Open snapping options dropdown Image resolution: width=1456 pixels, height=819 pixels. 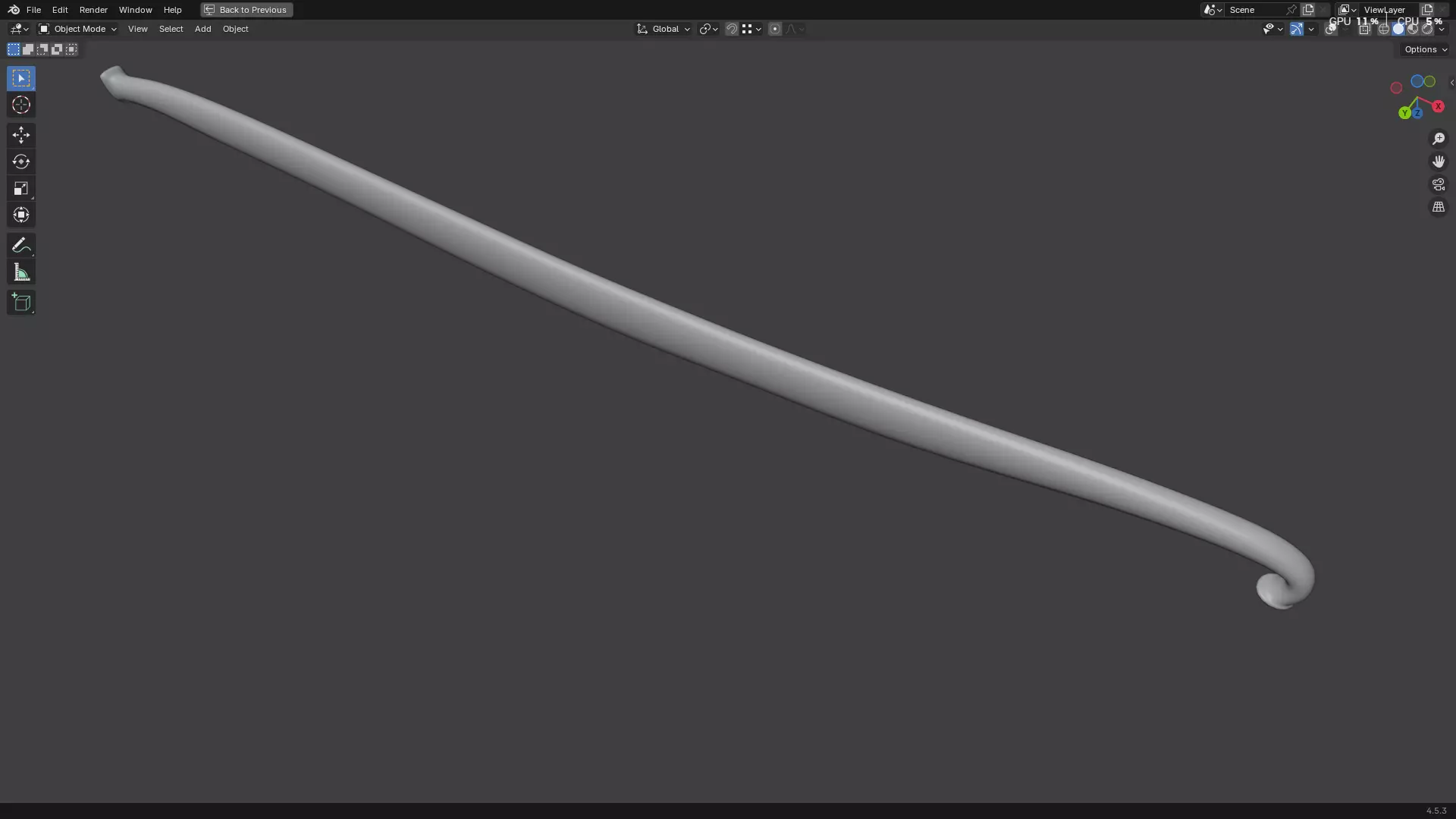click(752, 29)
